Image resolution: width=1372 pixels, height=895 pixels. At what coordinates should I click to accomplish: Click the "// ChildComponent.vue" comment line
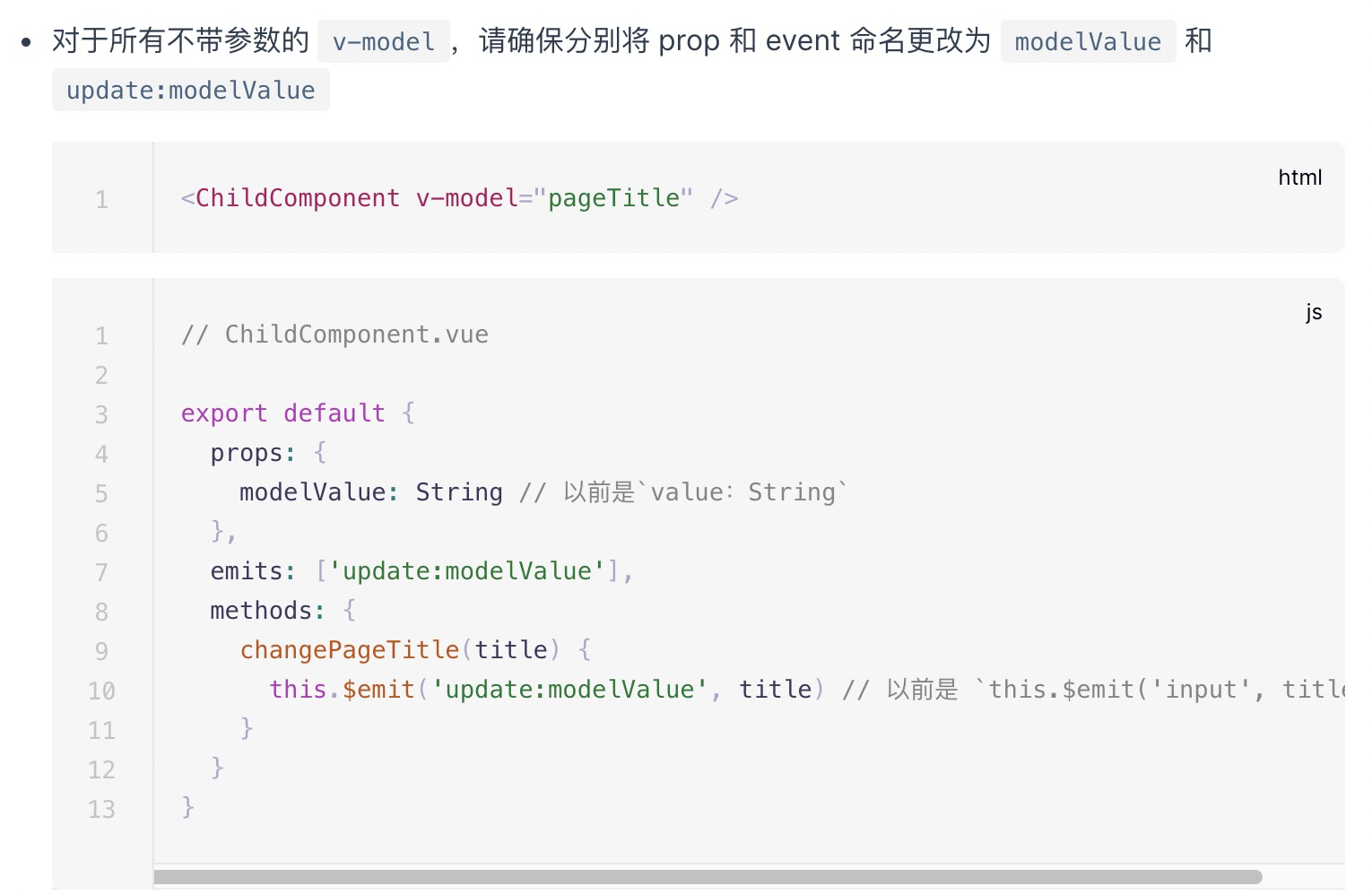pyautogui.click(x=334, y=335)
